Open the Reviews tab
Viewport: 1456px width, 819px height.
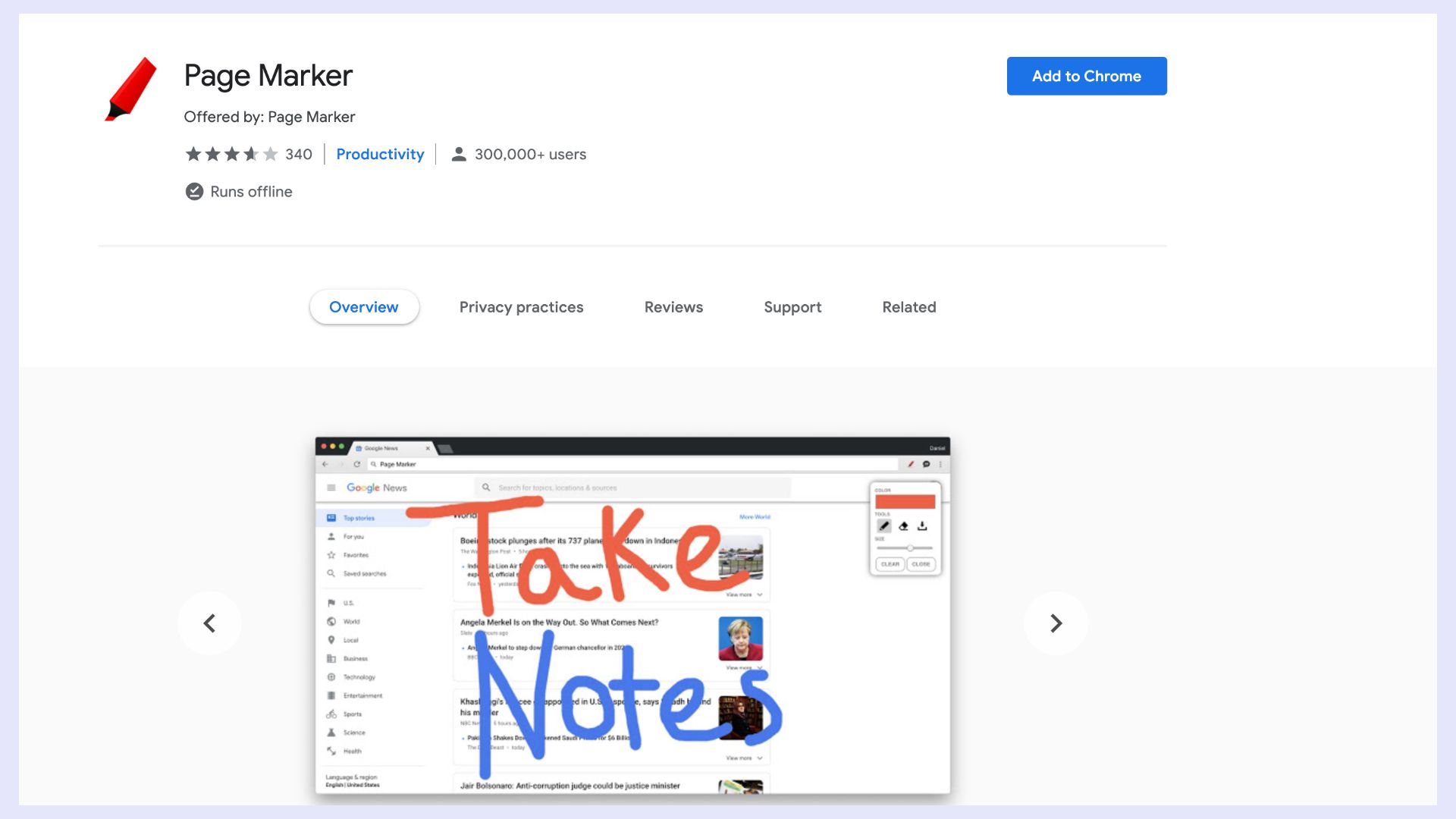pos(673,307)
